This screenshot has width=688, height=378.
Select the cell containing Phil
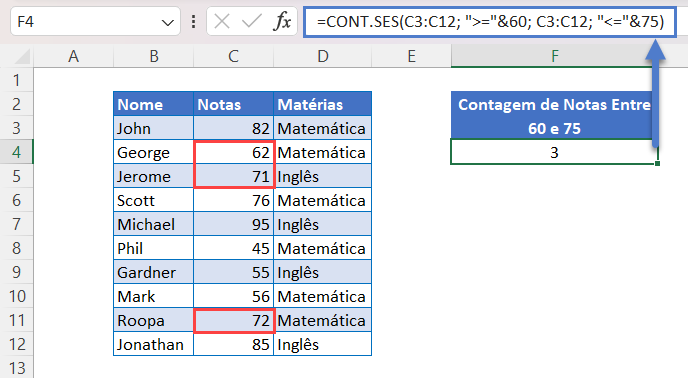point(154,248)
